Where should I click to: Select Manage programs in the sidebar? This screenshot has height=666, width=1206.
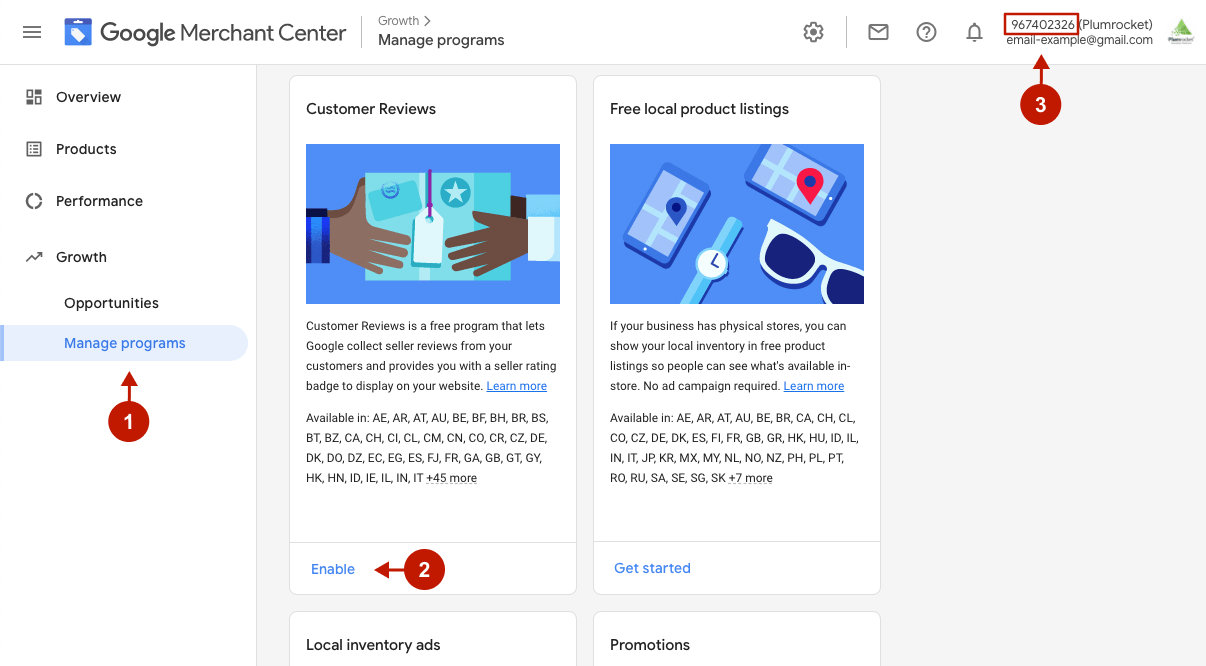click(x=124, y=343)
